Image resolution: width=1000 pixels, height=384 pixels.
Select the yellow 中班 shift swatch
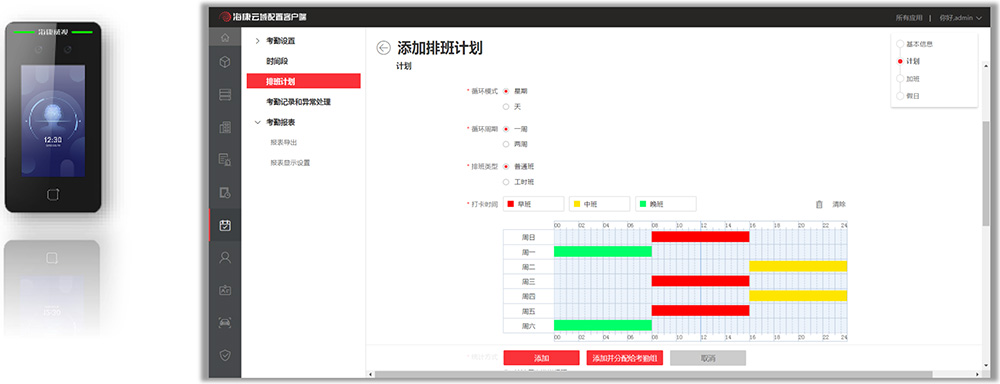click(x=599, y=204)
